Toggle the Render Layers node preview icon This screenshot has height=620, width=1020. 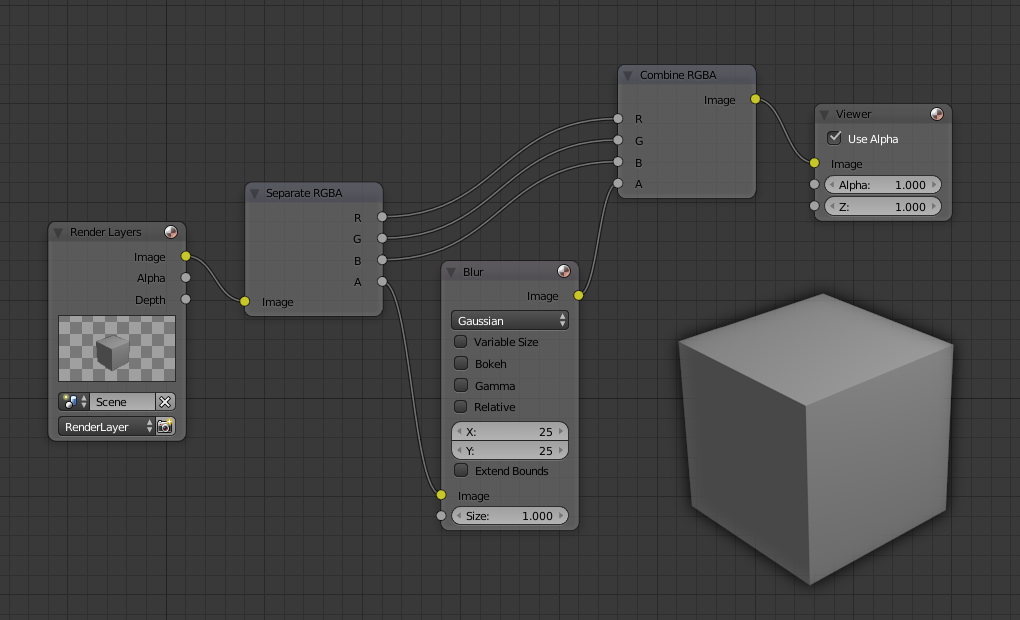click(x=171, y=232)
